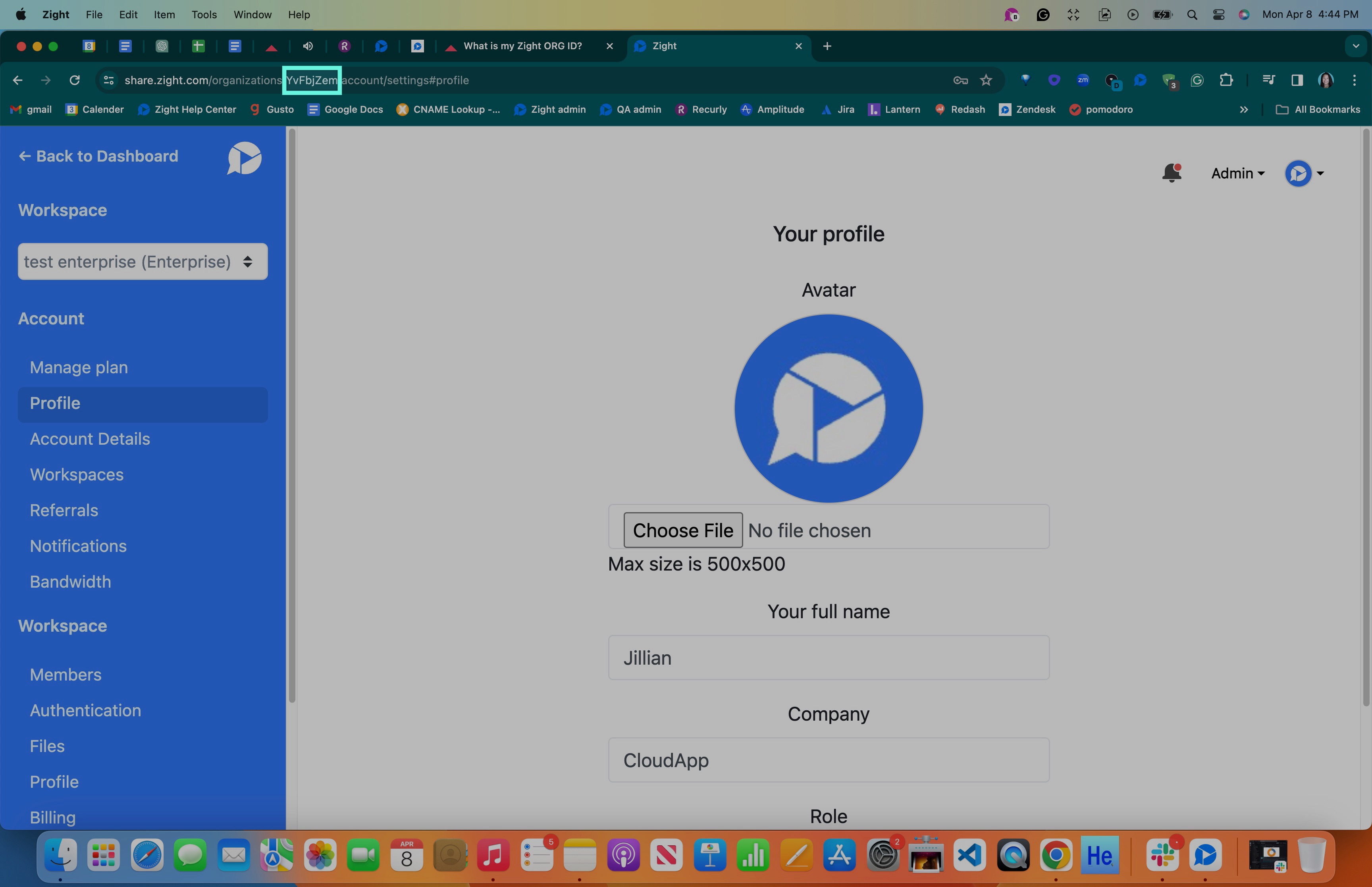Screen dimensions: 1372x887
Task: Open Workspaces settings
Action: (x=77, y=474)
